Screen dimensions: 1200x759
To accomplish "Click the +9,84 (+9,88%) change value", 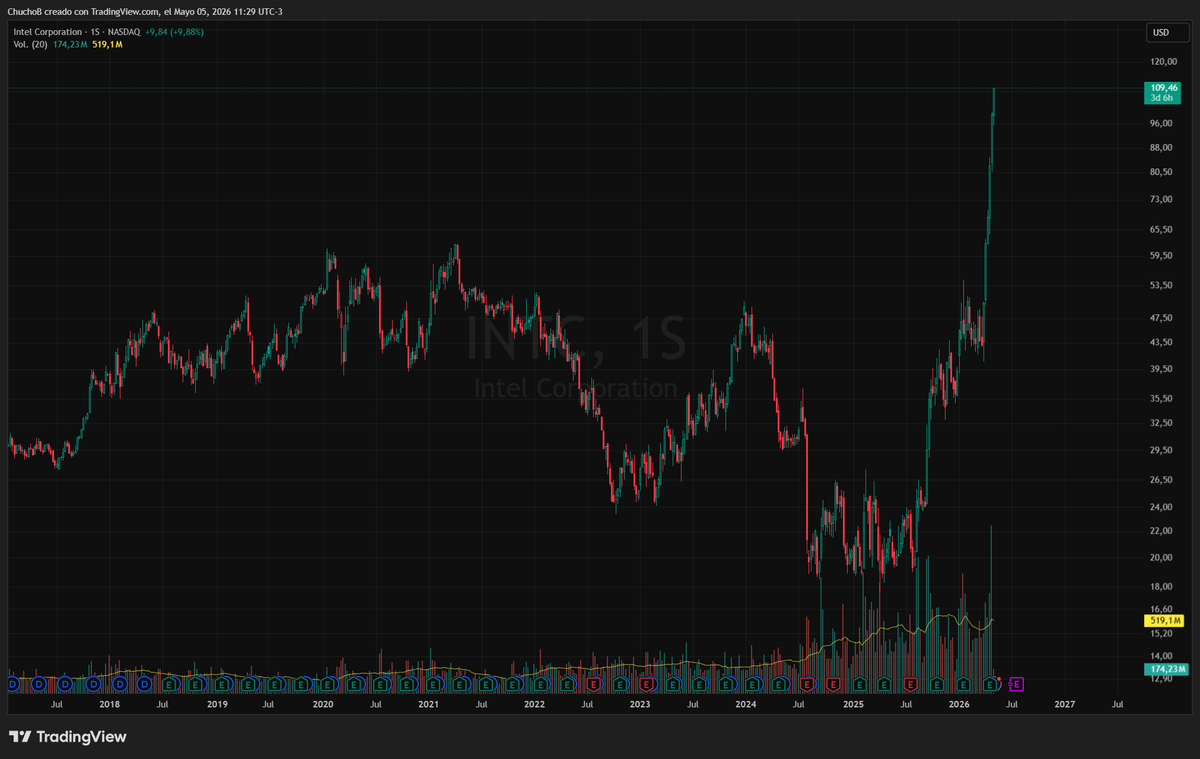I will (x=174, y=32).
